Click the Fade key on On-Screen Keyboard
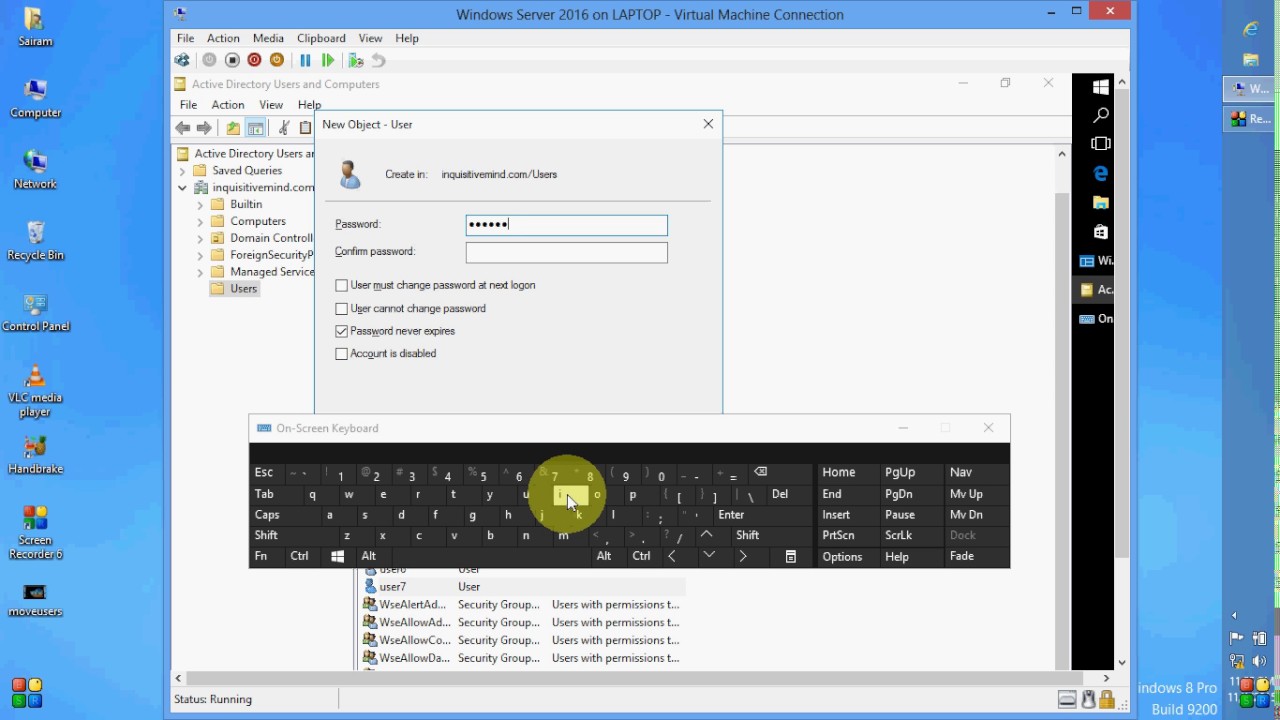Image resolution: width=1280 pixels, height=720 pixels. [962, 557]
